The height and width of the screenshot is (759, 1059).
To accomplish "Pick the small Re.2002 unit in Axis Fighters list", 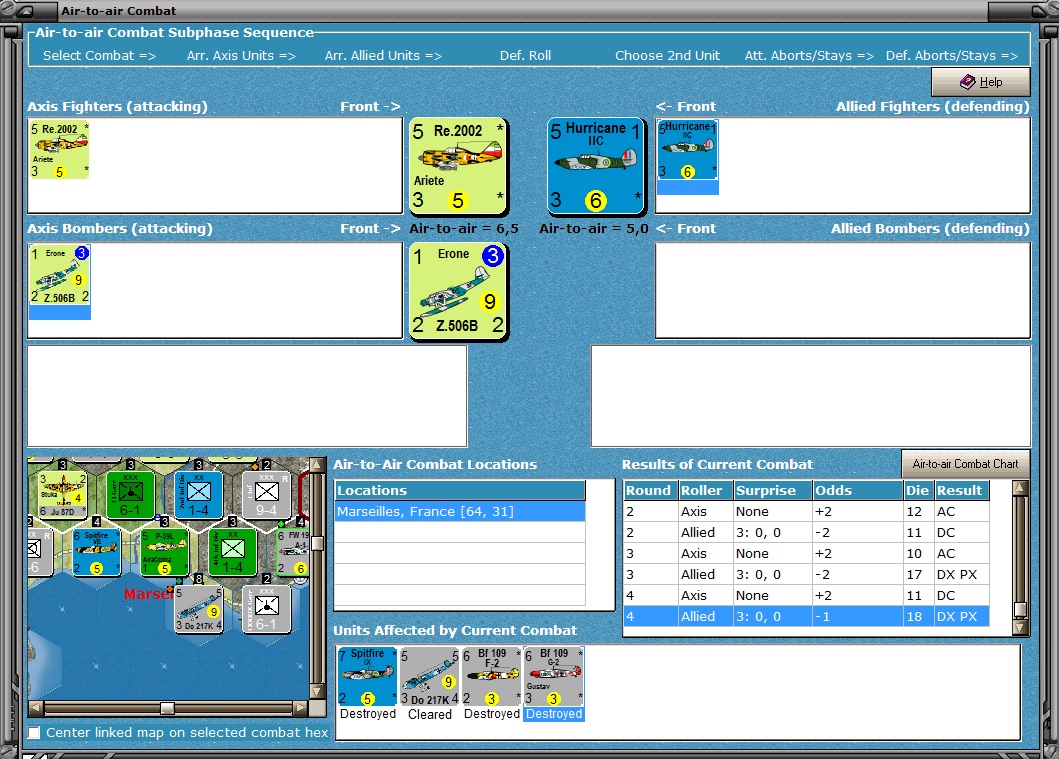I will (59, 150).
